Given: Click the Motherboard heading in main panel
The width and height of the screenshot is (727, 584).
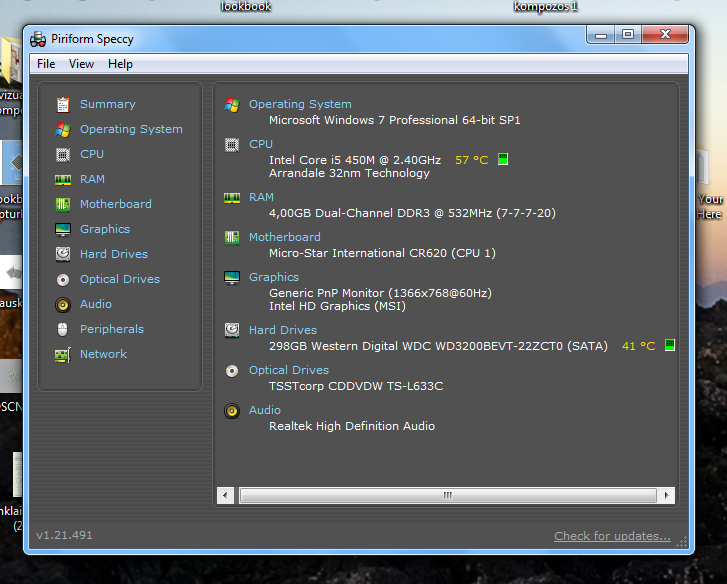Looking at the screenshot, I should (285, 237).
